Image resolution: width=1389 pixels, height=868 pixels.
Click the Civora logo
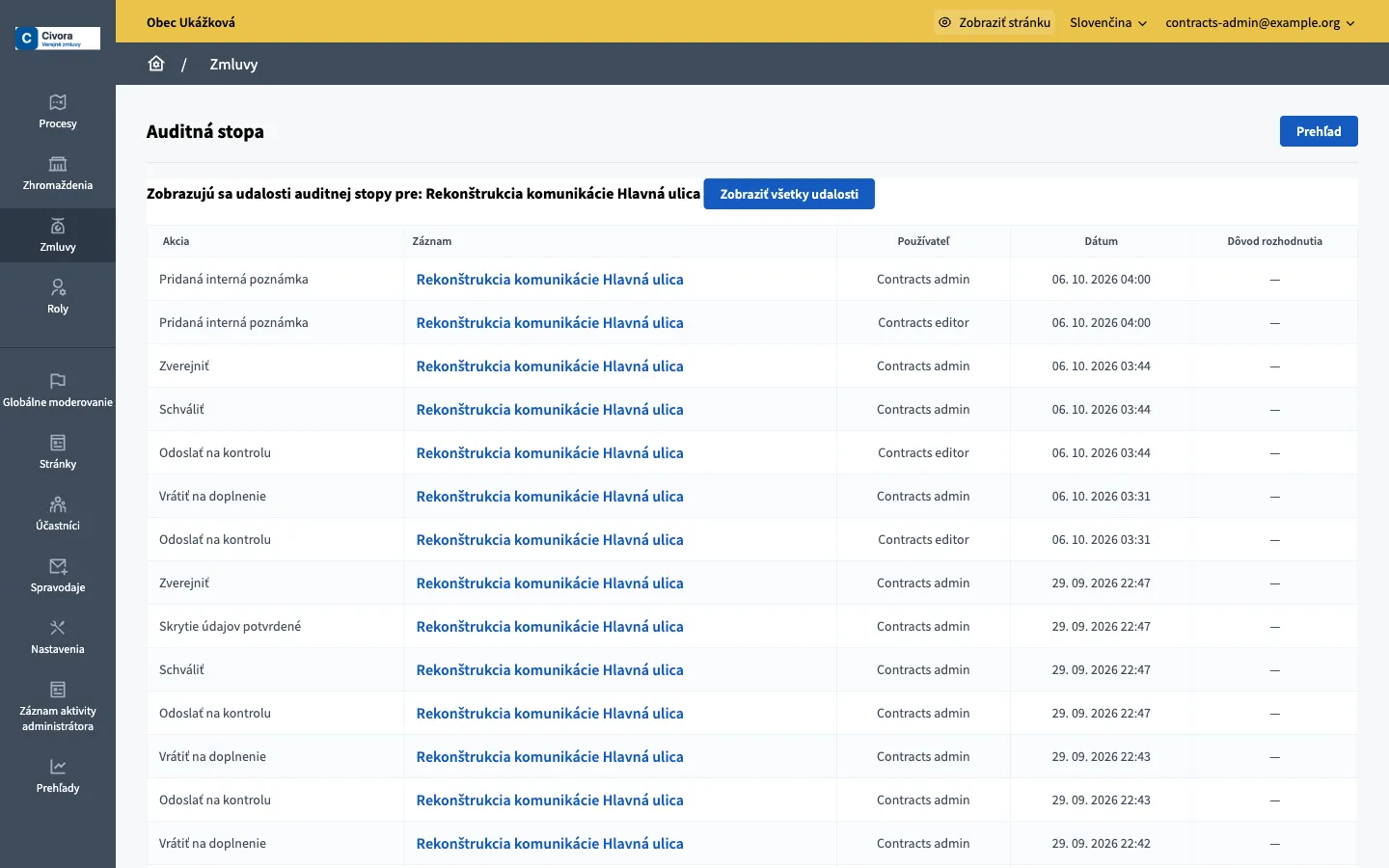[58, 38]
